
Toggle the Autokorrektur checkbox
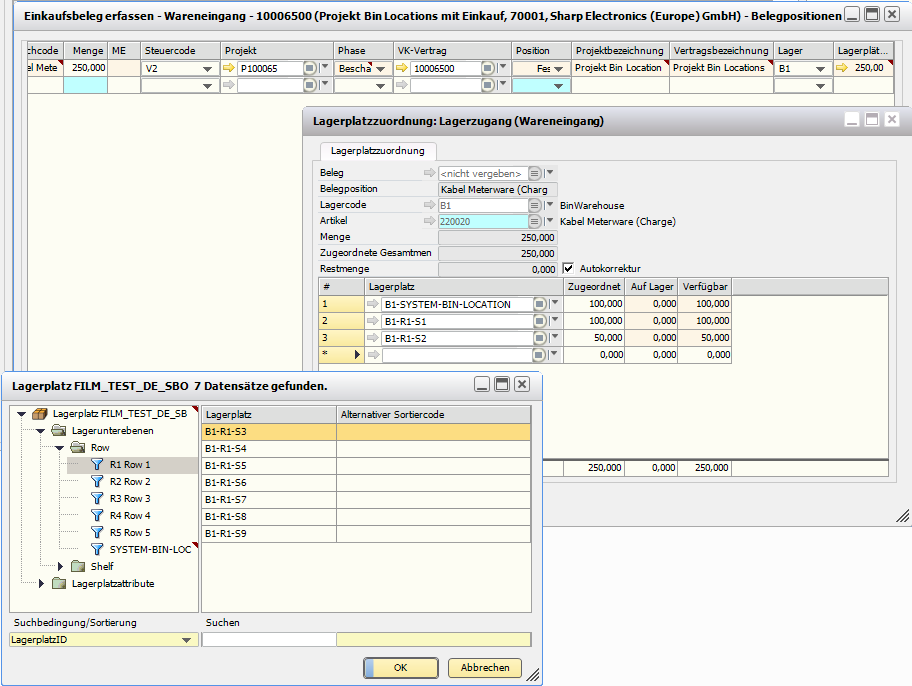click(568, 269)
